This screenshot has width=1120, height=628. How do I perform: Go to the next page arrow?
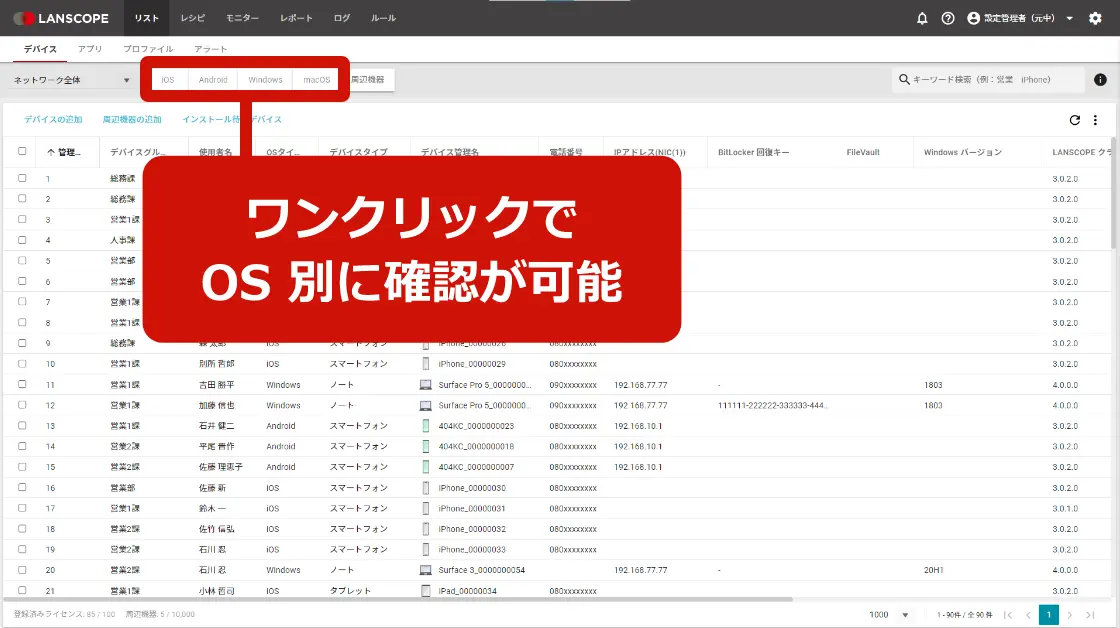click(x=1069, y=615)
